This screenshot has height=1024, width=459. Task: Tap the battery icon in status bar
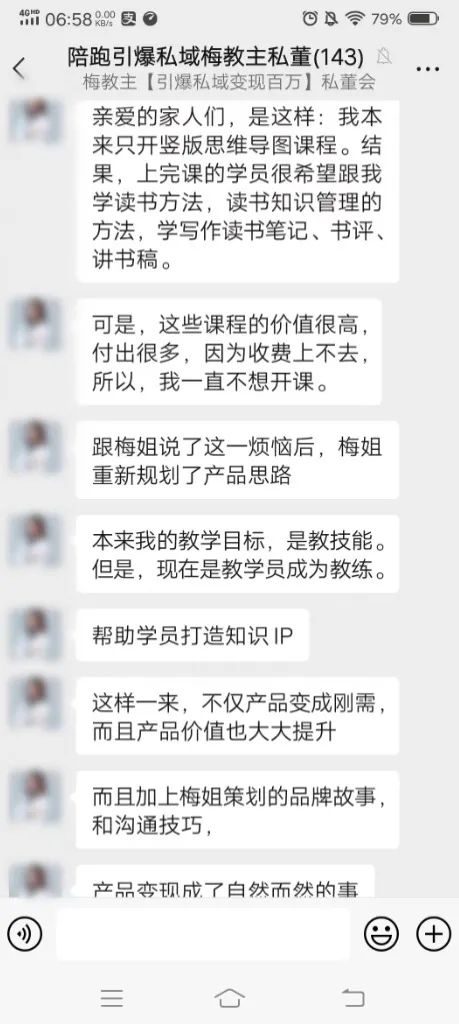tap(424, 19)
